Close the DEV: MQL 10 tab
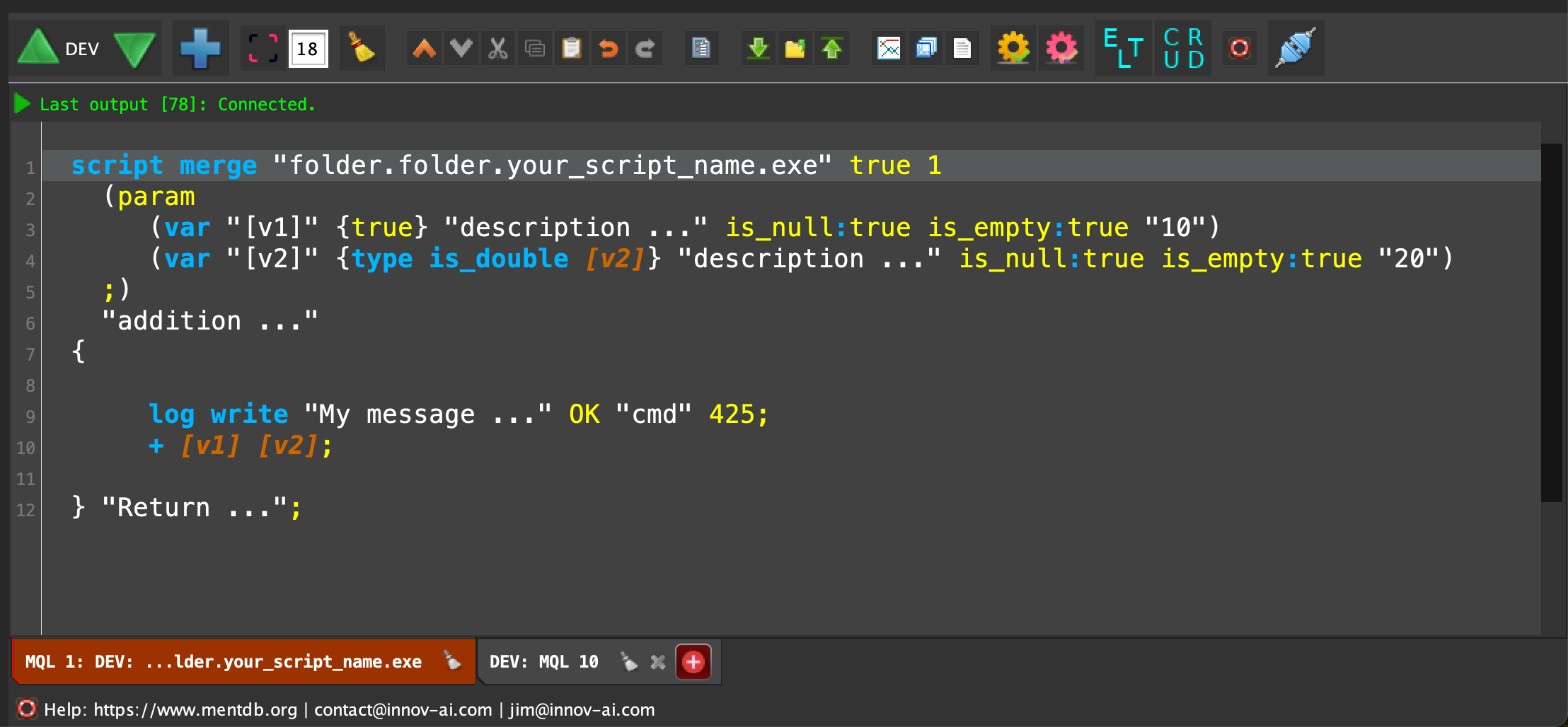 pyautogui.click(x=658, y=662)
